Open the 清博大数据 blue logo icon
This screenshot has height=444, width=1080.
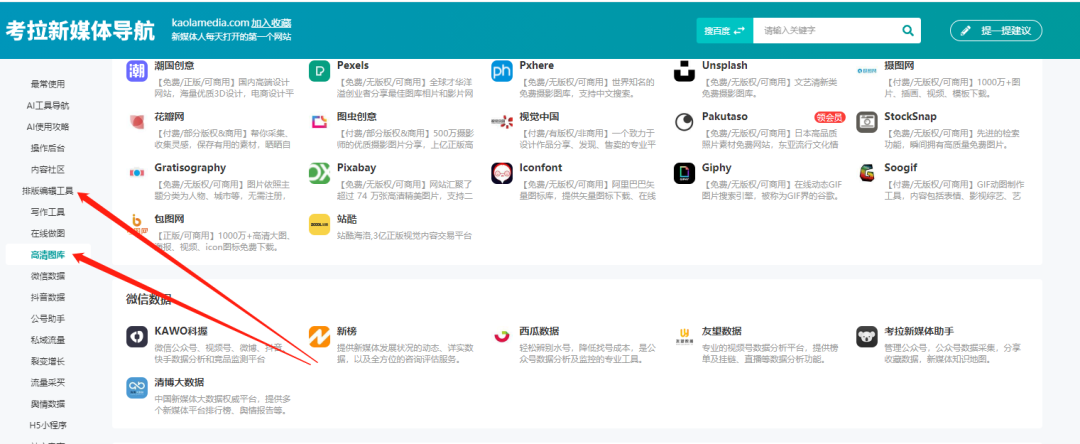coord(137,388)
